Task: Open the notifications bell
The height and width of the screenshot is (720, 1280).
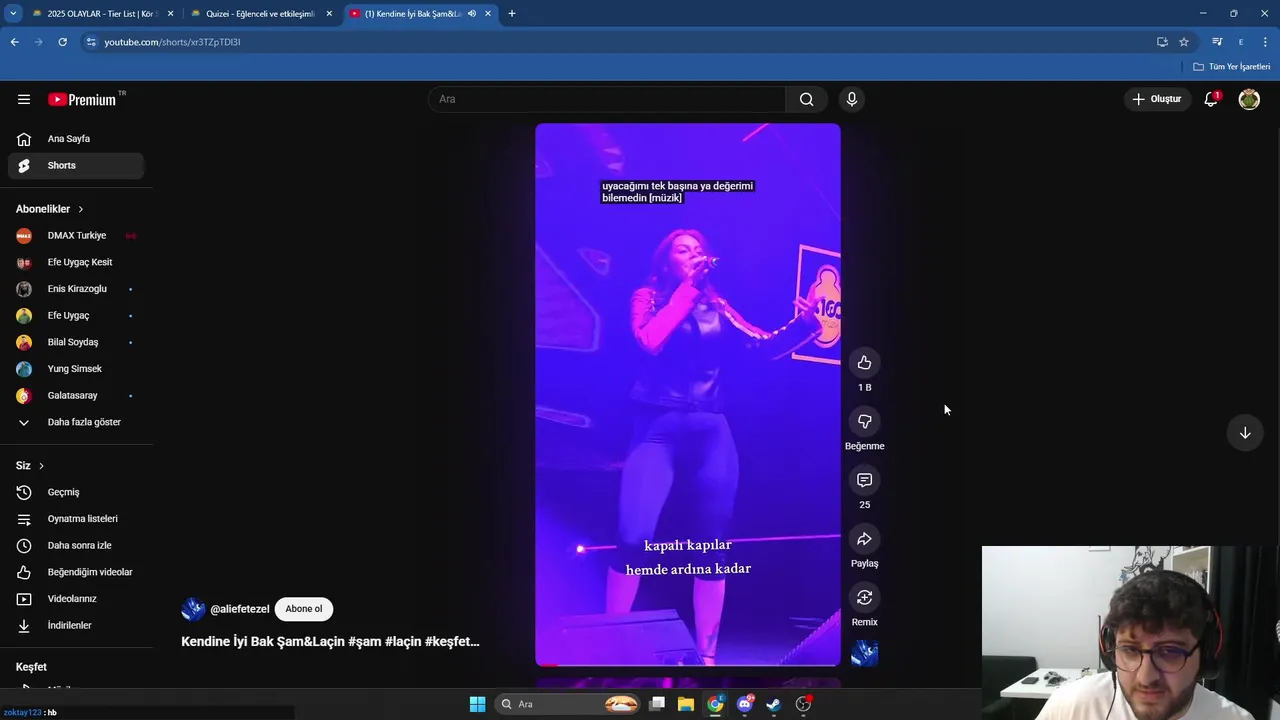Action: 1211,99
